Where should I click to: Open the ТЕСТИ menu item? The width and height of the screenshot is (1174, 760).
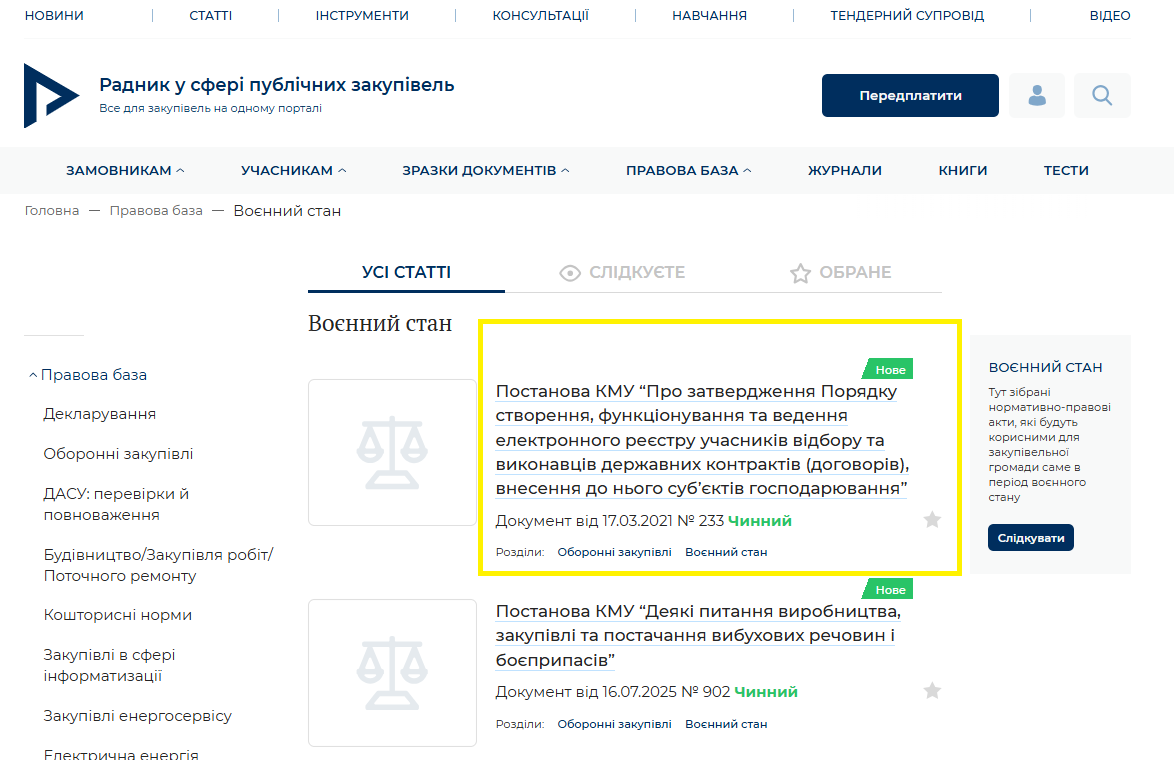(x=1066, y=171)
